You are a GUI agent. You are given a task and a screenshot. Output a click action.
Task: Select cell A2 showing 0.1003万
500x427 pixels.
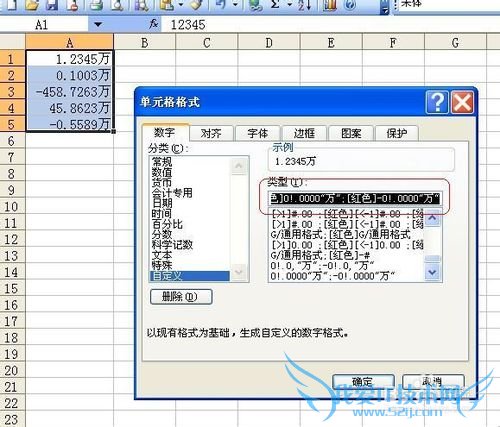70,75
